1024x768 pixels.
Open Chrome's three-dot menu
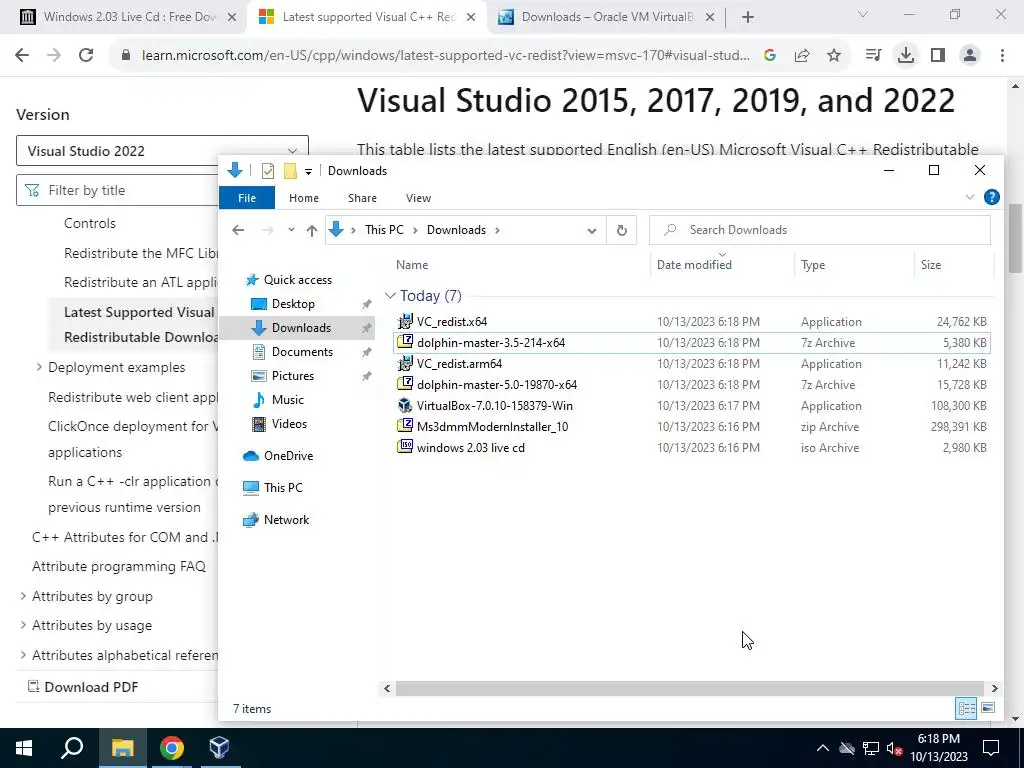click(x=1002, y=56)
